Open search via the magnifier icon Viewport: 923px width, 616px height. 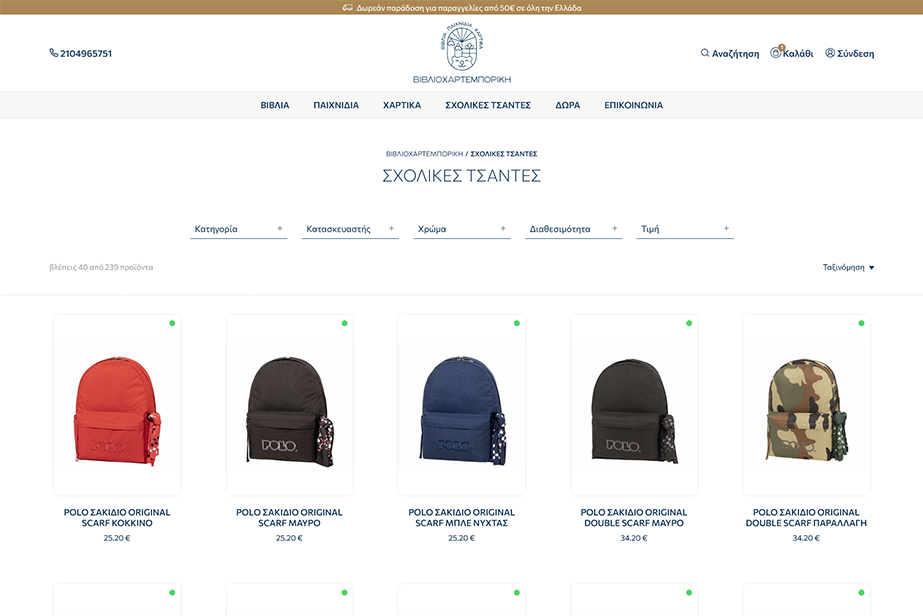pyautogui.click(x=705, y=53)
